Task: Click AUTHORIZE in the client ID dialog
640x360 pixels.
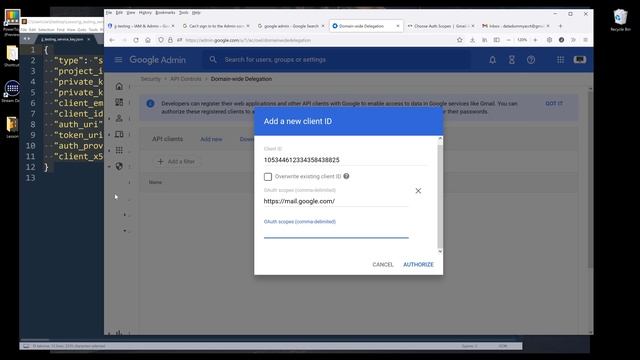Action: tap(418, 264)
